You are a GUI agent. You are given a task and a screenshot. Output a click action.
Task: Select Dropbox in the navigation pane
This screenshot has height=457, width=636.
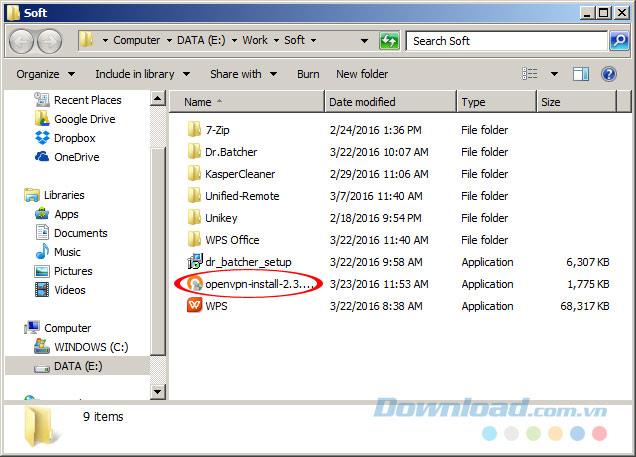tap(75, 138)
